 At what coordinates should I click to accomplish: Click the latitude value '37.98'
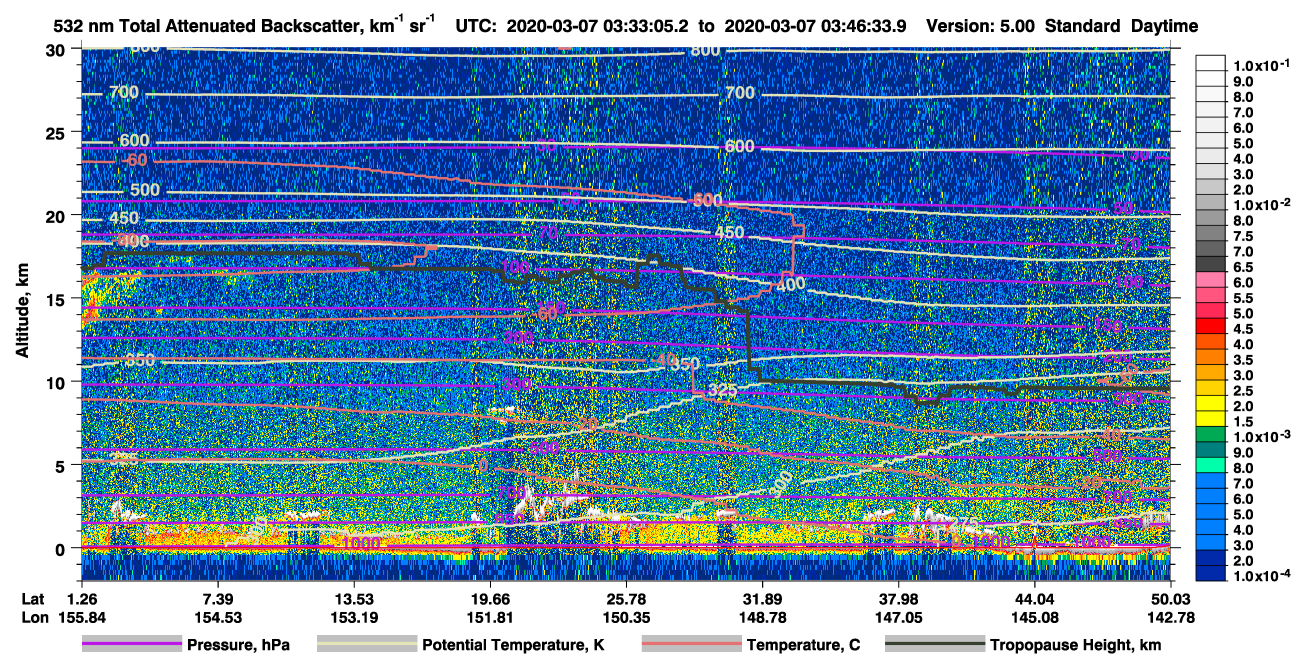coord(898,598)
